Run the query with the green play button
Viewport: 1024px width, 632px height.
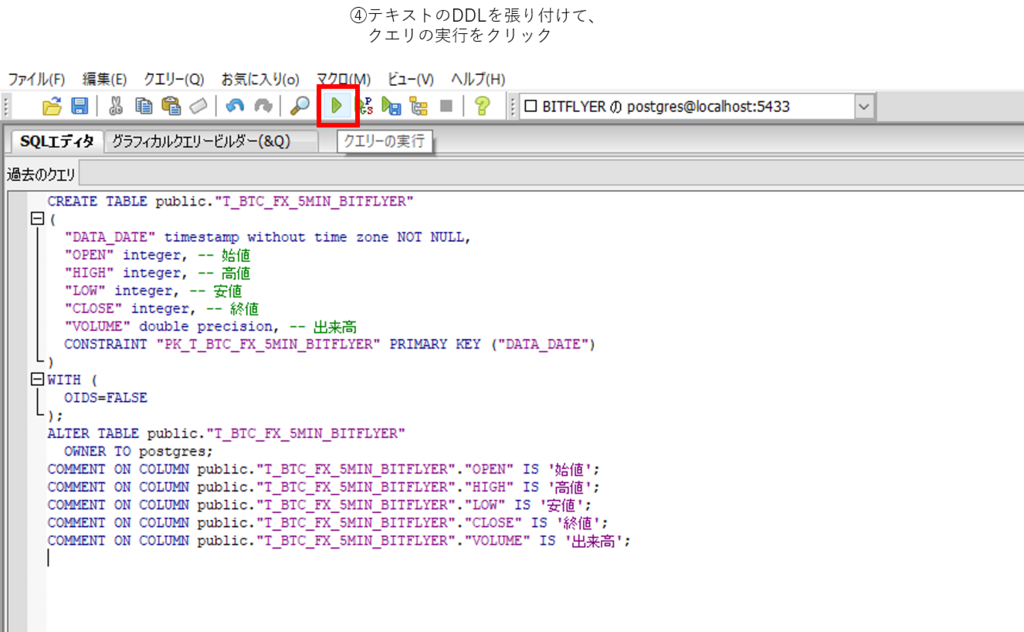tap(336, 106)
